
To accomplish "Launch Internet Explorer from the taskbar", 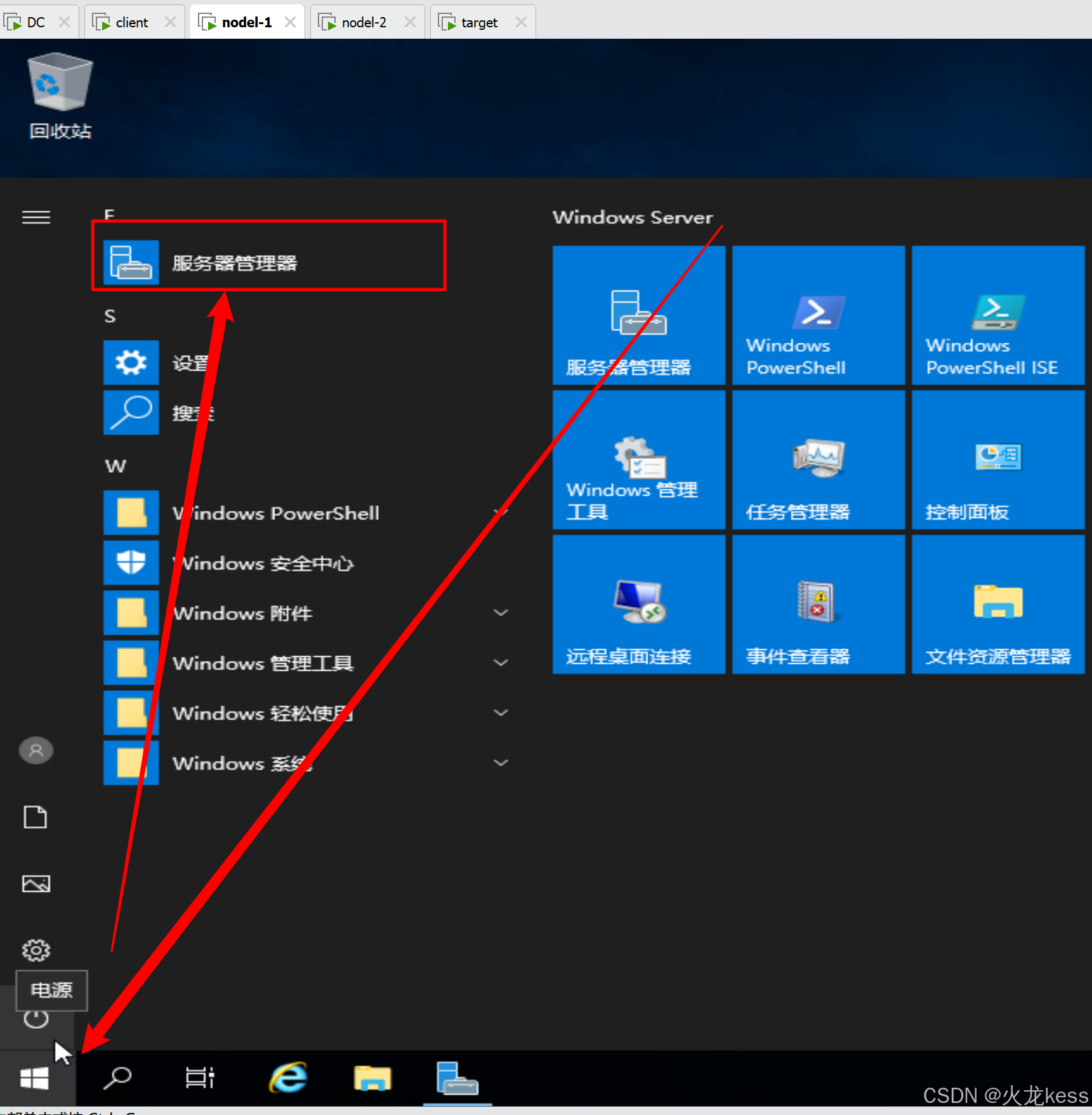I will tap(289, 1078).
